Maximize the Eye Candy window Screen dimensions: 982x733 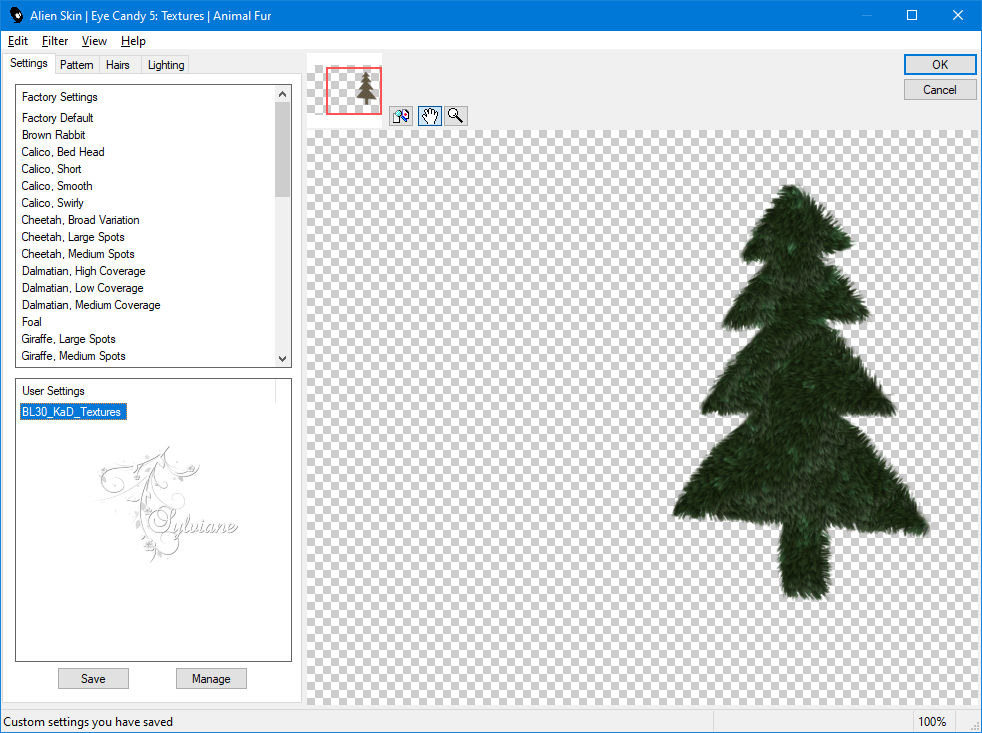(912, 15)
